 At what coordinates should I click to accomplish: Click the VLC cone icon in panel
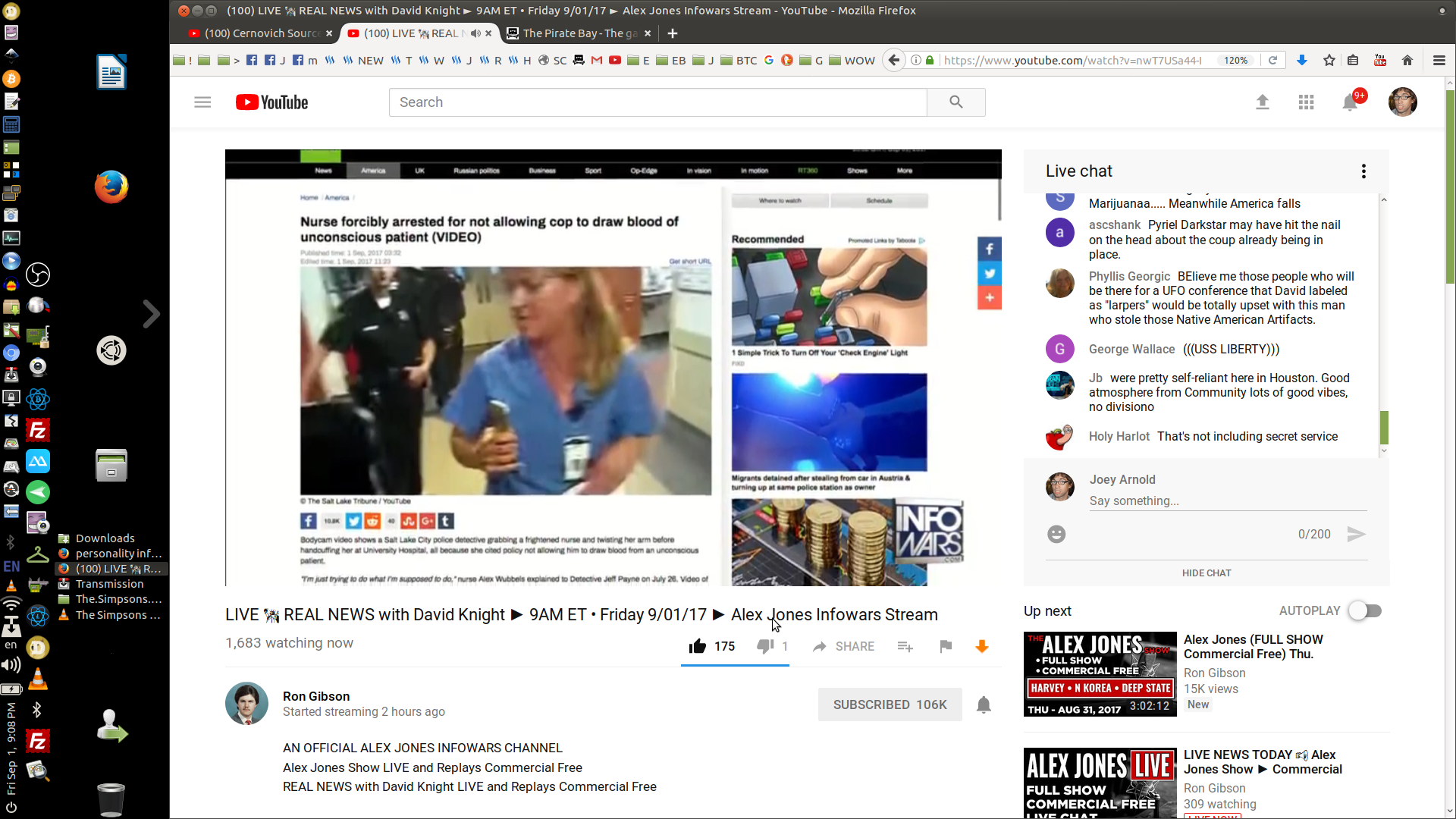click(37, 679)
